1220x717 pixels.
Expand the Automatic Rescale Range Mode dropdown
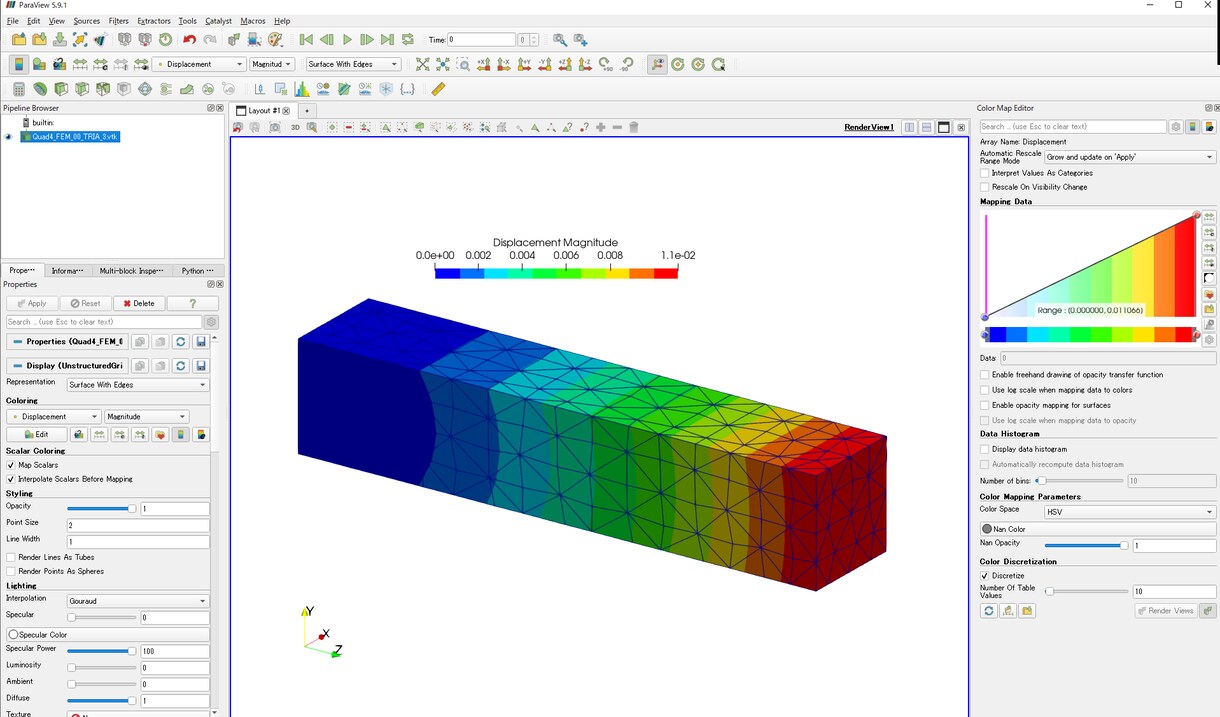pos(1130,157)
